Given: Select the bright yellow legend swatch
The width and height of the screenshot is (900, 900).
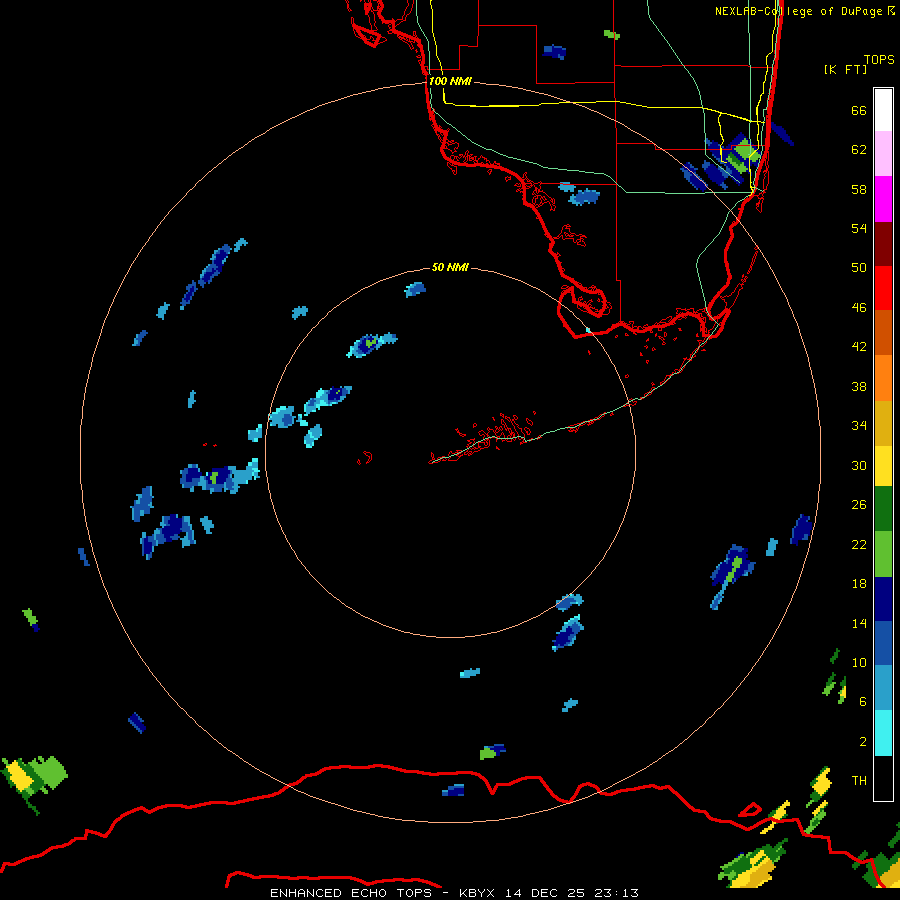Looking at the screenshot, I should (x=883, y=466).
